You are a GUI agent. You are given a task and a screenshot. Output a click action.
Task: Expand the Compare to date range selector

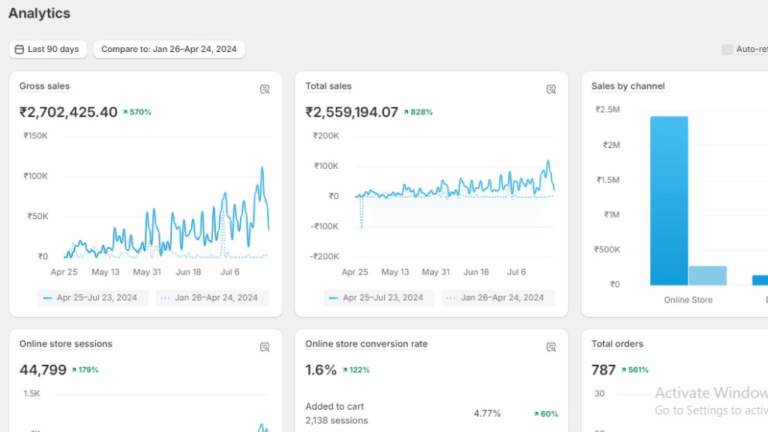click(x=169, y=49)
